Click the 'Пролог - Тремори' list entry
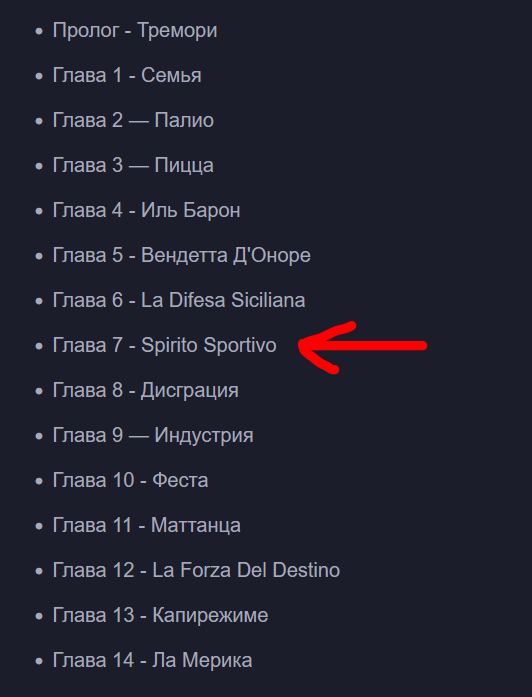Image resolution: width=532 pixels, height=697 pixels. point(135,31)
